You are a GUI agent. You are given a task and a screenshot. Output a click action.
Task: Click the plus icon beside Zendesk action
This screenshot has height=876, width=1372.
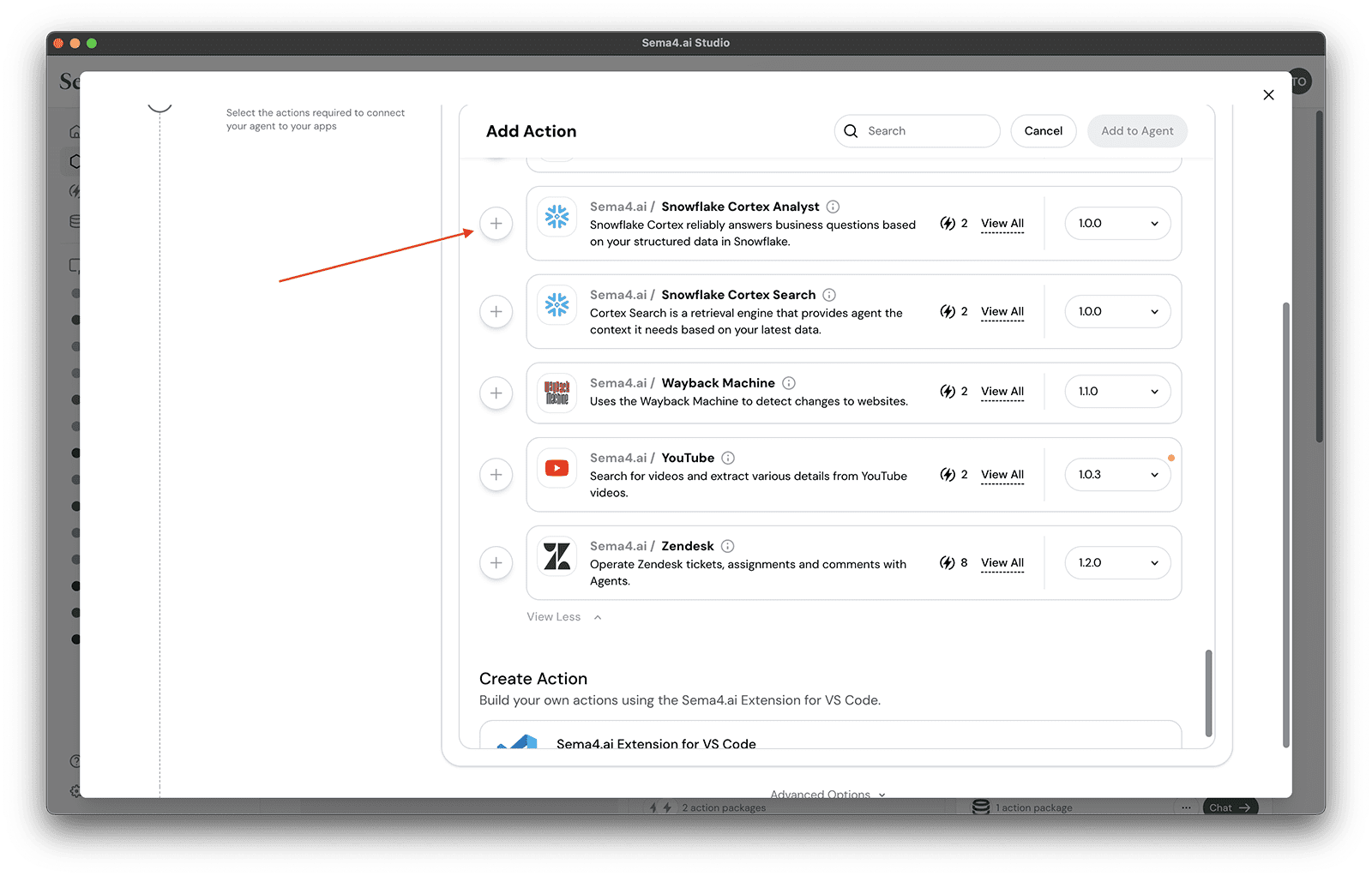[x=496, y=563]
